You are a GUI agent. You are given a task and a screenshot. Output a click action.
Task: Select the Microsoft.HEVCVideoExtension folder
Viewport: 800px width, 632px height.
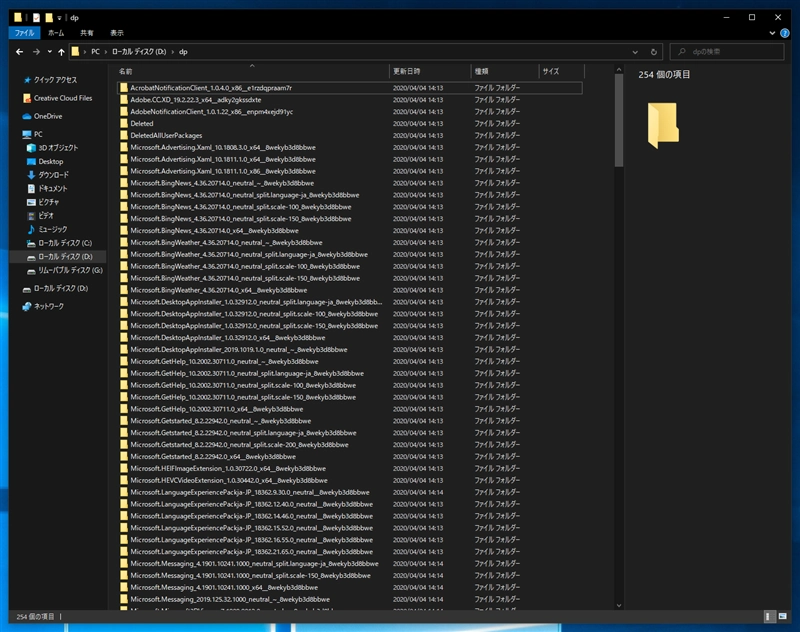coord(350,481)
